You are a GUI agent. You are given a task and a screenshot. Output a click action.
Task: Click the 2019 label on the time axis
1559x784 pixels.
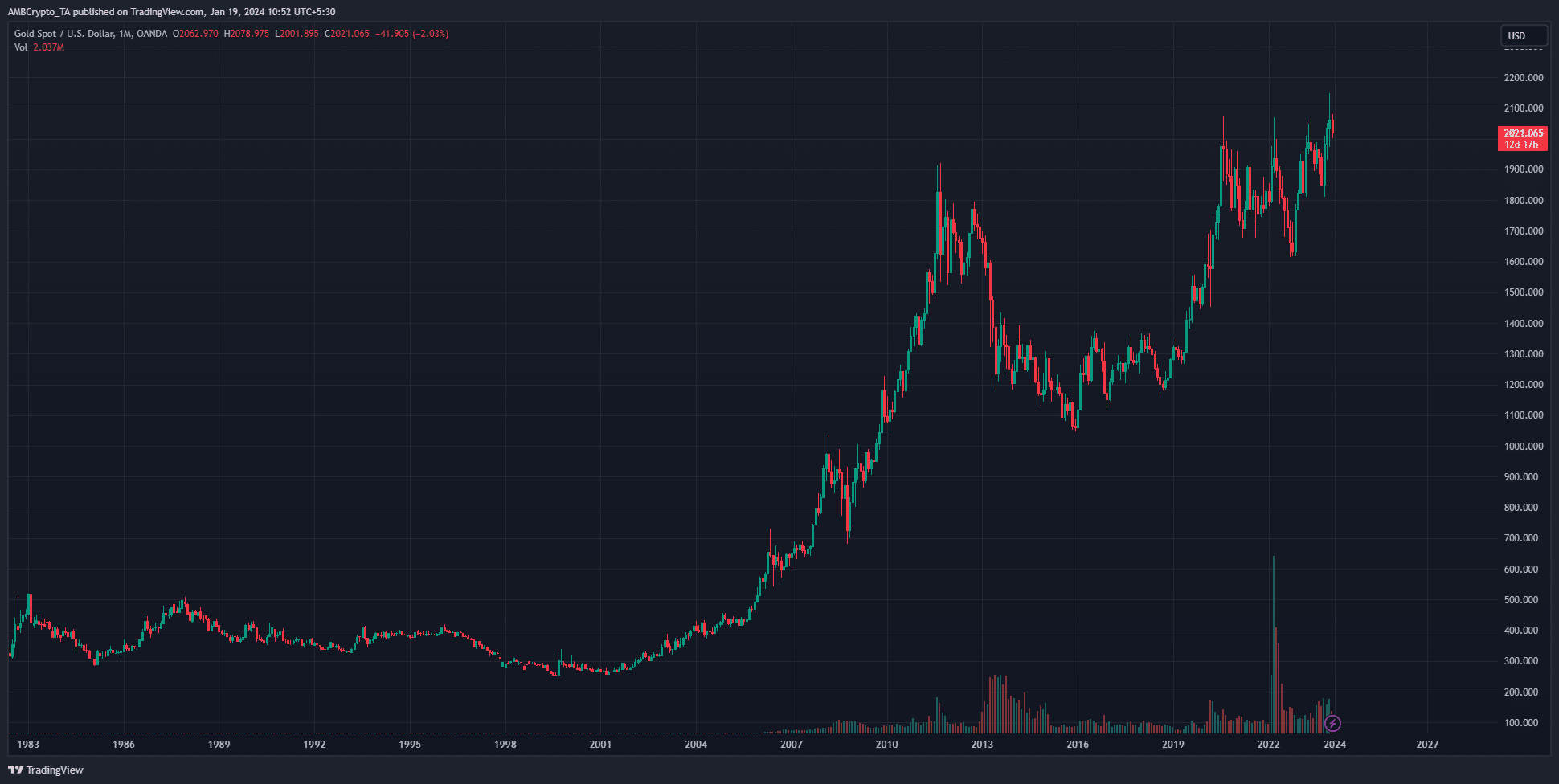click(x=1172, y=745)
